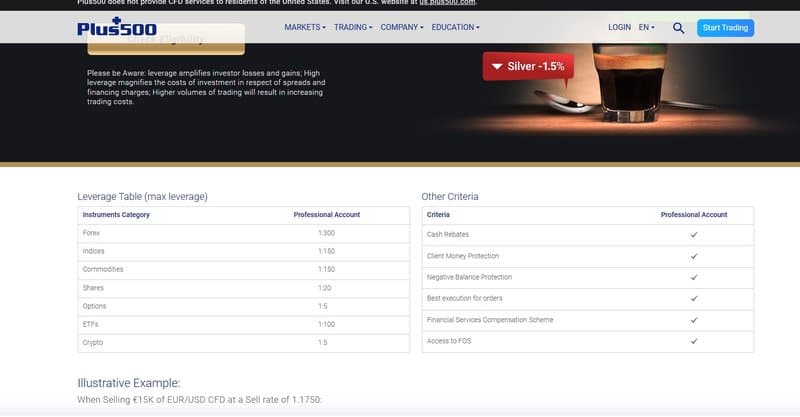
Task: Open the search magnifier icon
Action: [x=679, y=28]
